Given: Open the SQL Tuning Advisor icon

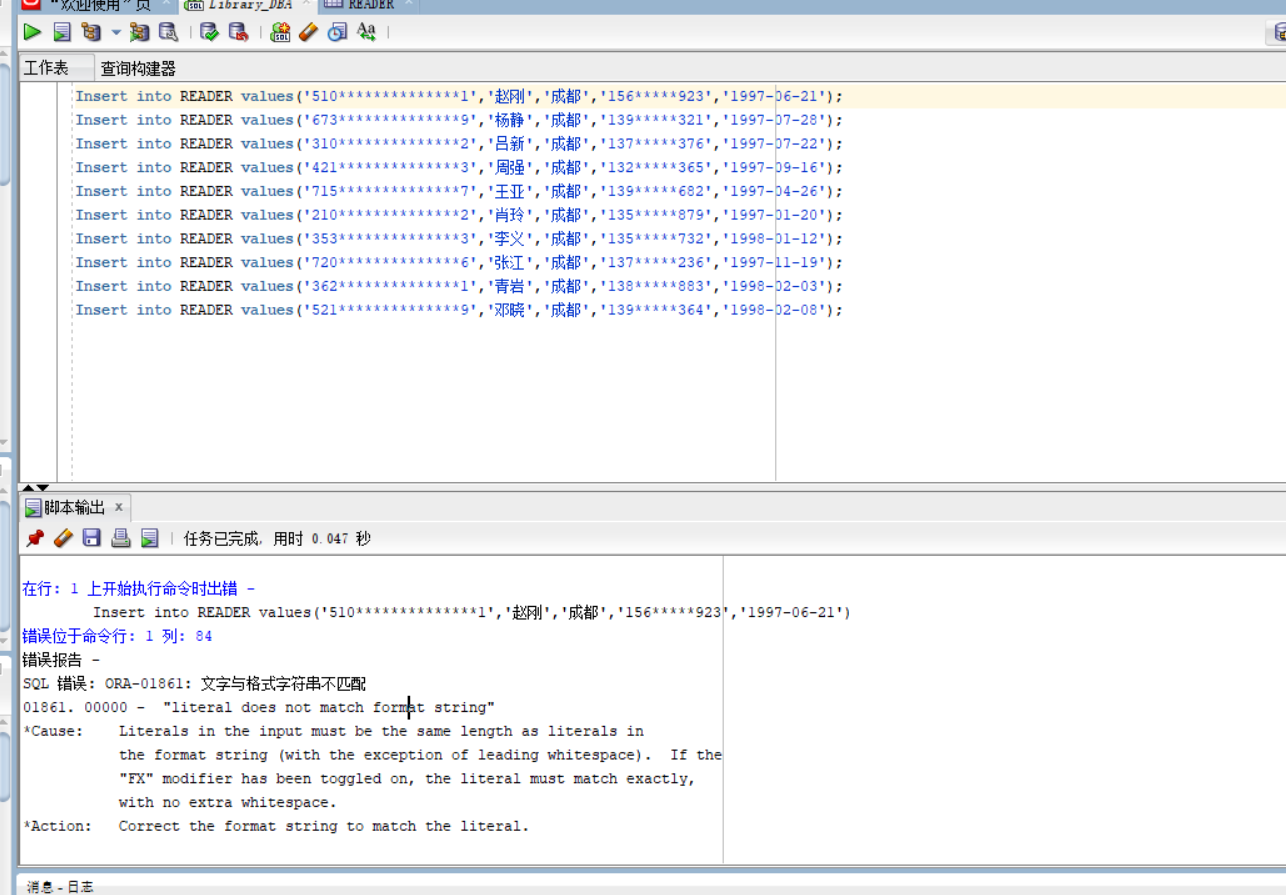Looking at the screenshot, I should 168,32.
